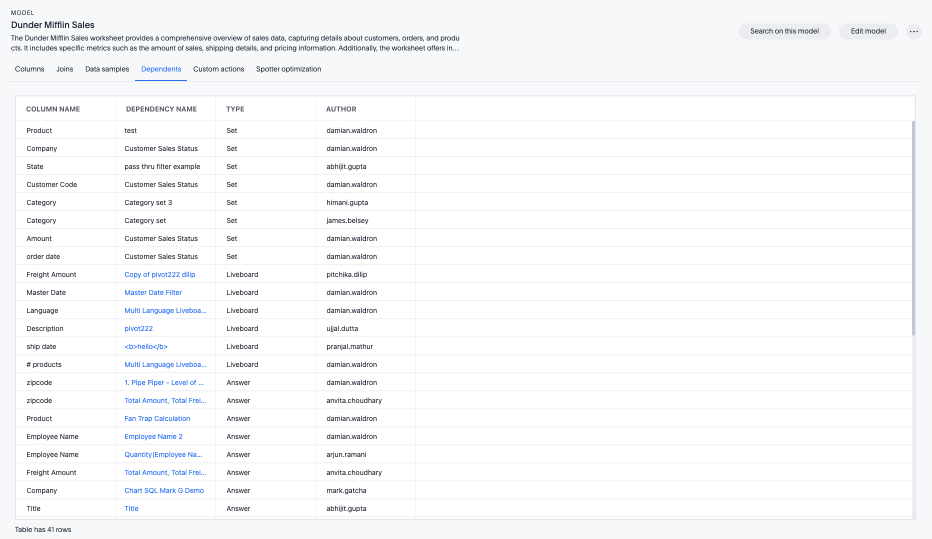
Task: Open the Employee Name 2 answer link
Action: point(153,437)
